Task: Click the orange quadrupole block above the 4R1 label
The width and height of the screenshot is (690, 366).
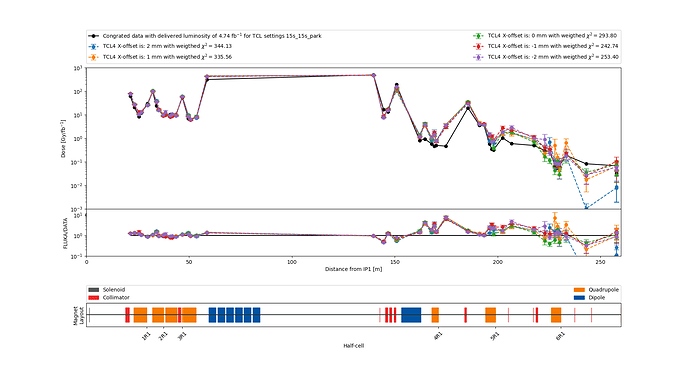Action: [x=435, y=315]
